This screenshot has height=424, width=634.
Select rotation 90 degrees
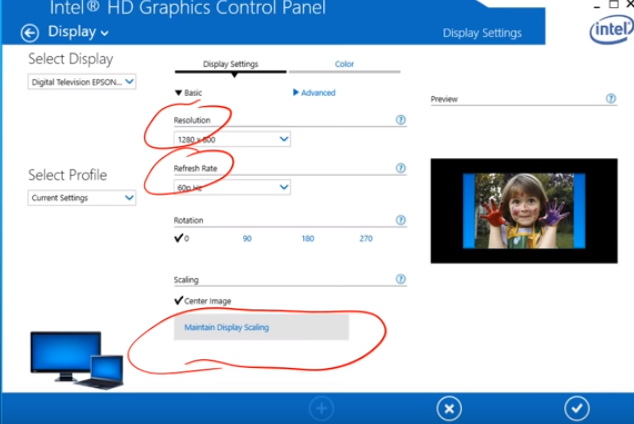click(x=247, y=238)
